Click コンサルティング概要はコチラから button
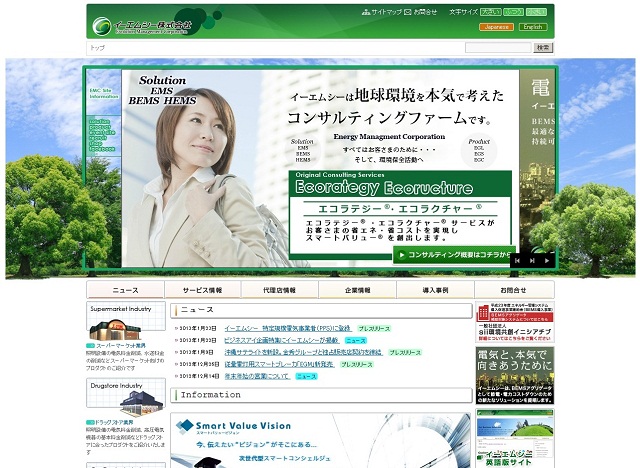This screenshot has height=468, width=640. (x=454, y=255)
